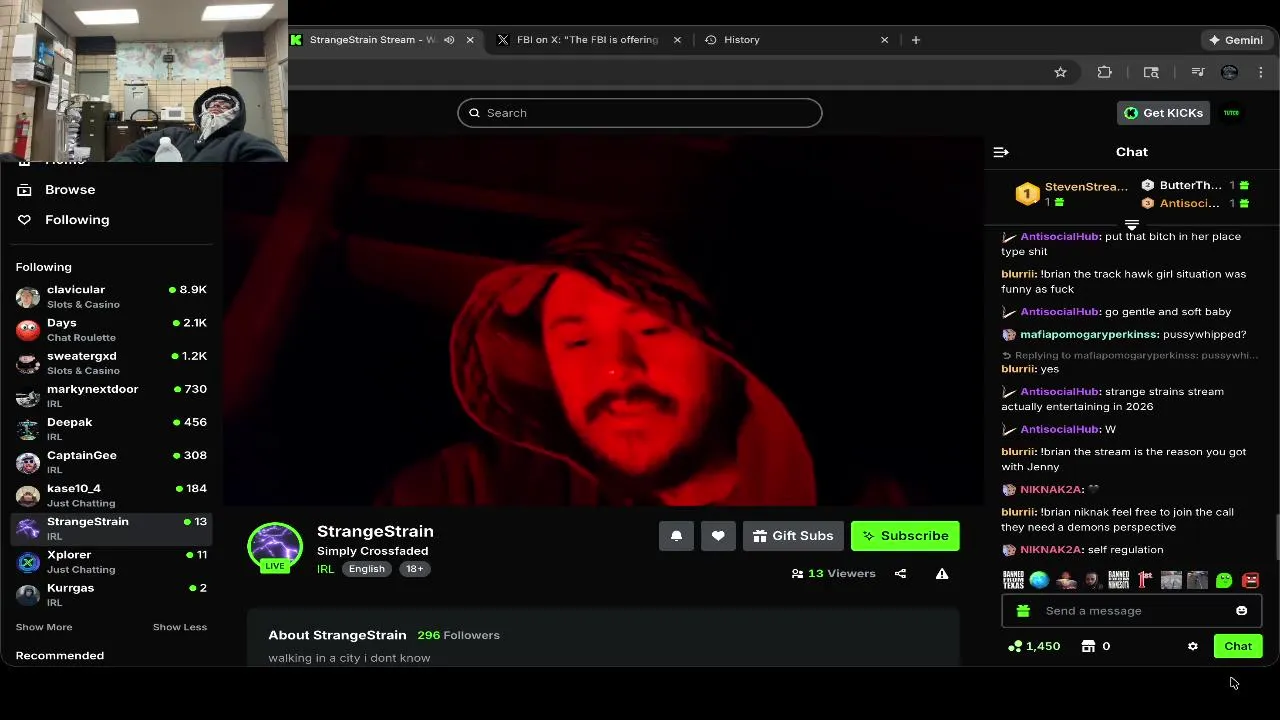Click the gift icon in message field

[x=1022, y=611]
